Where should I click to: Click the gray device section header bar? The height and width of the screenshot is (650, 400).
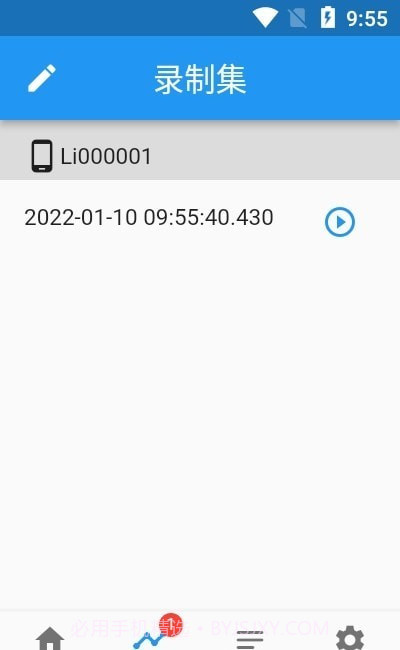[200, 150]
